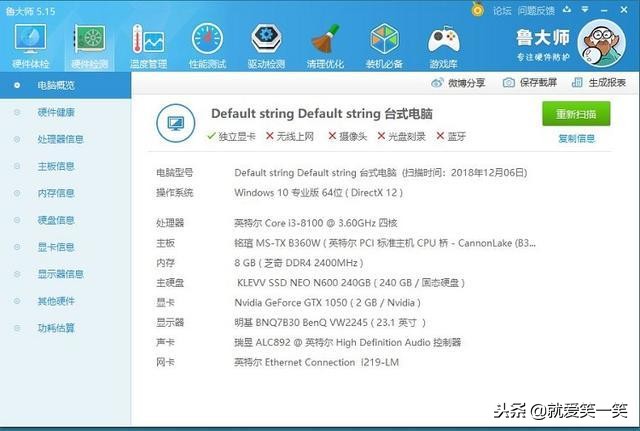Click the 鲁大师 mascot avatar
640x431 pixels.
(x=602, y=43)
